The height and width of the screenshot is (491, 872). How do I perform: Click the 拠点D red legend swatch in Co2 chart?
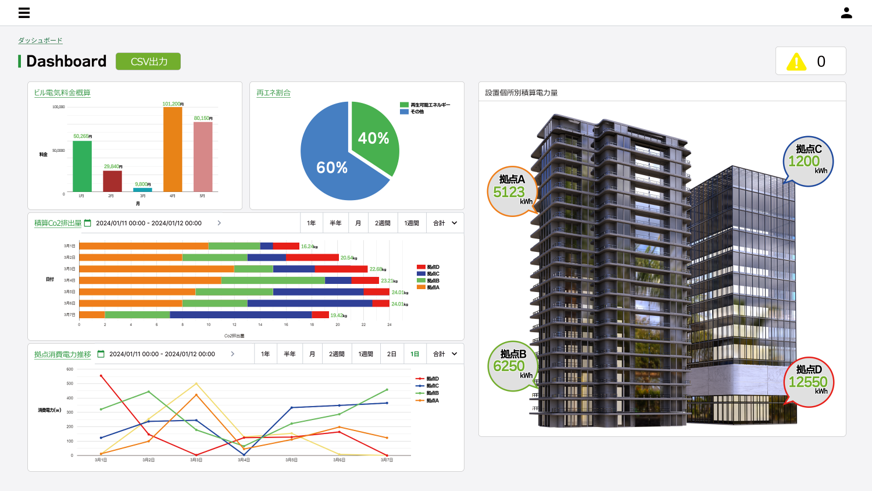[421, 268]
